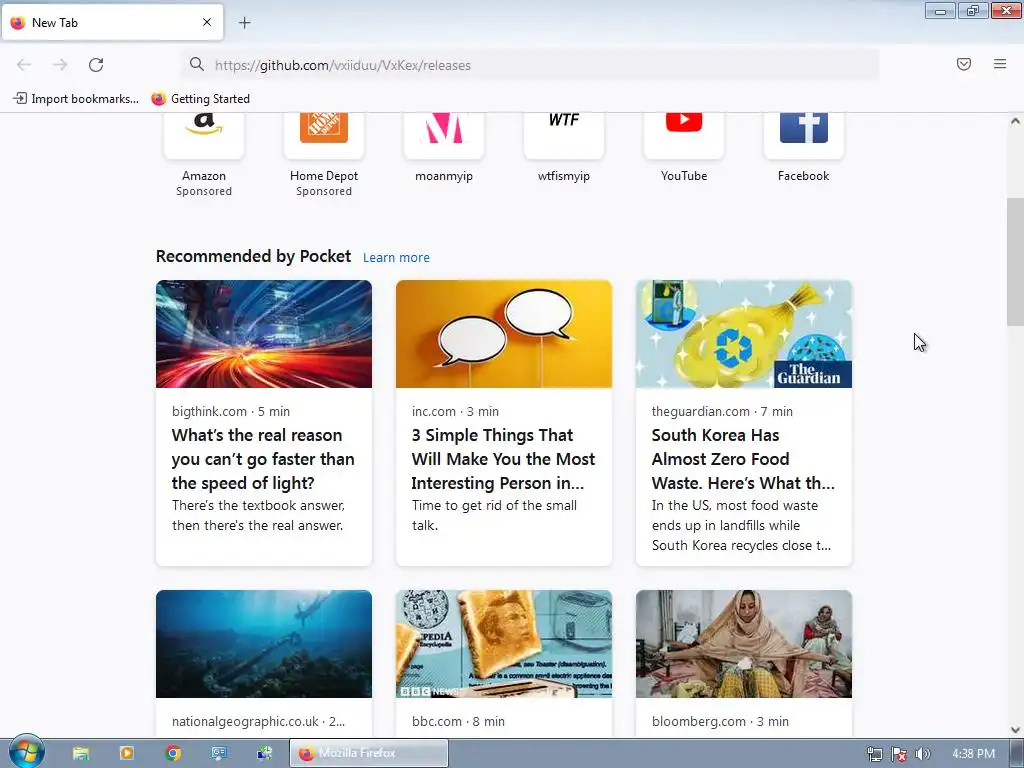This screenshot has width=1024, height=768.
Task: Open Bloomberg article thumbnail
Action: pos(744,644)
